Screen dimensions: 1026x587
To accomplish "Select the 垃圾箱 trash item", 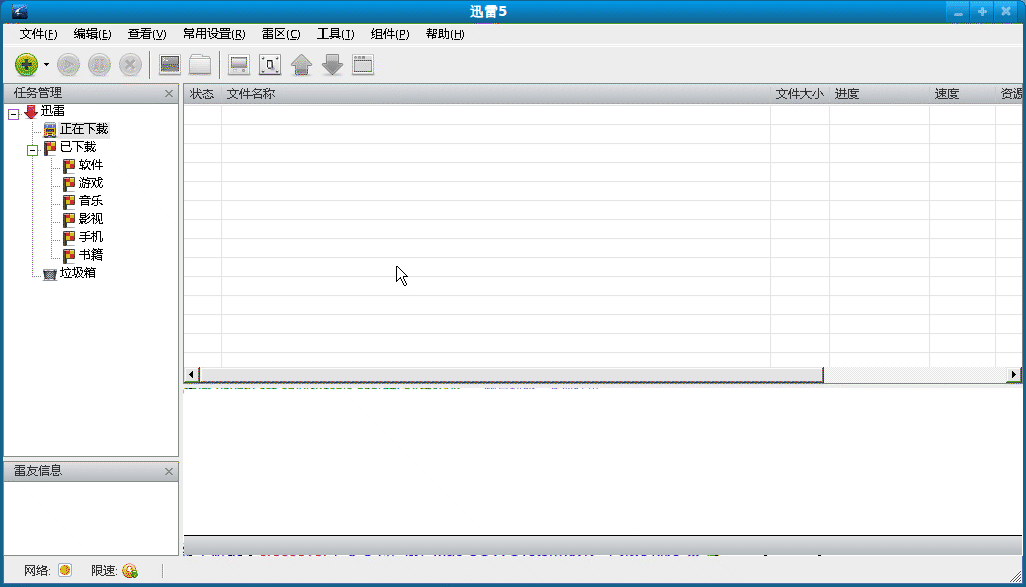I will pyautogui.click(x=78, y=273).
